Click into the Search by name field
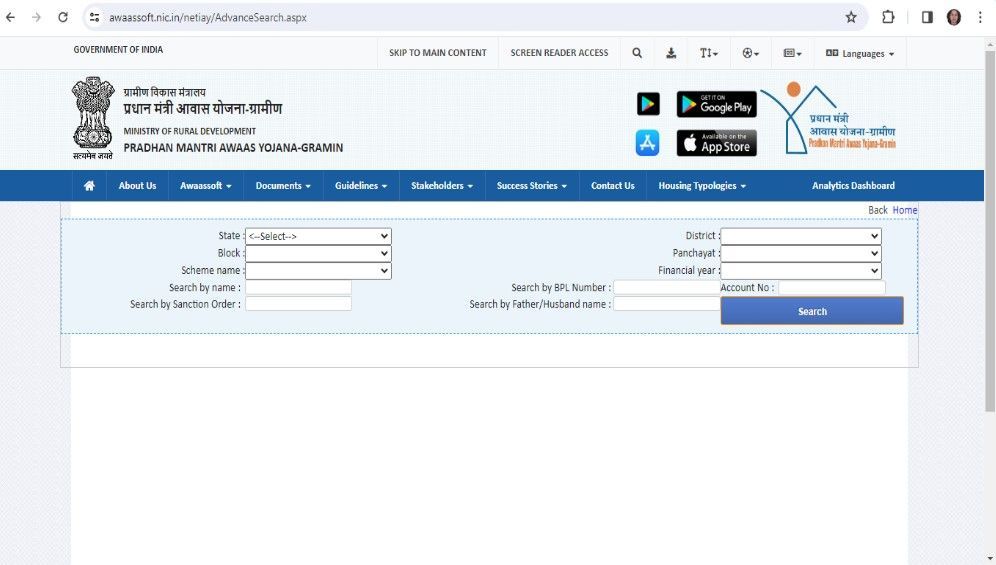This screenshot has width=996, height=565. click(x=298, y=288)
